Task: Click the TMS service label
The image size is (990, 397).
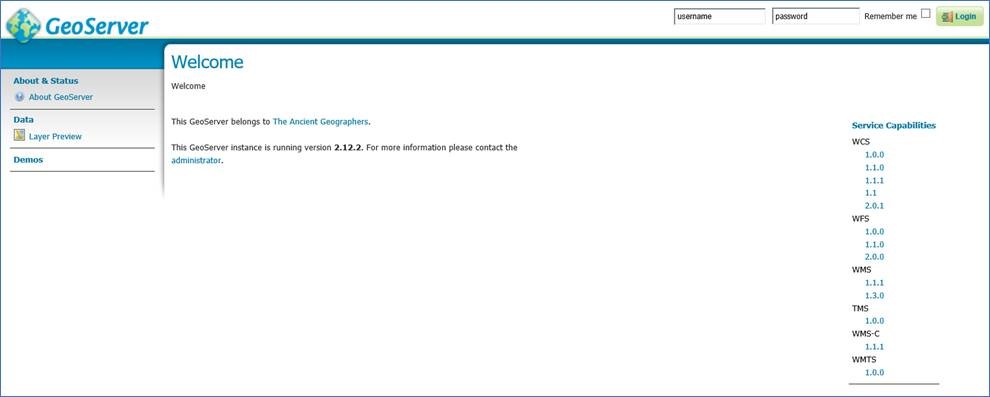Action: point(860,308)
